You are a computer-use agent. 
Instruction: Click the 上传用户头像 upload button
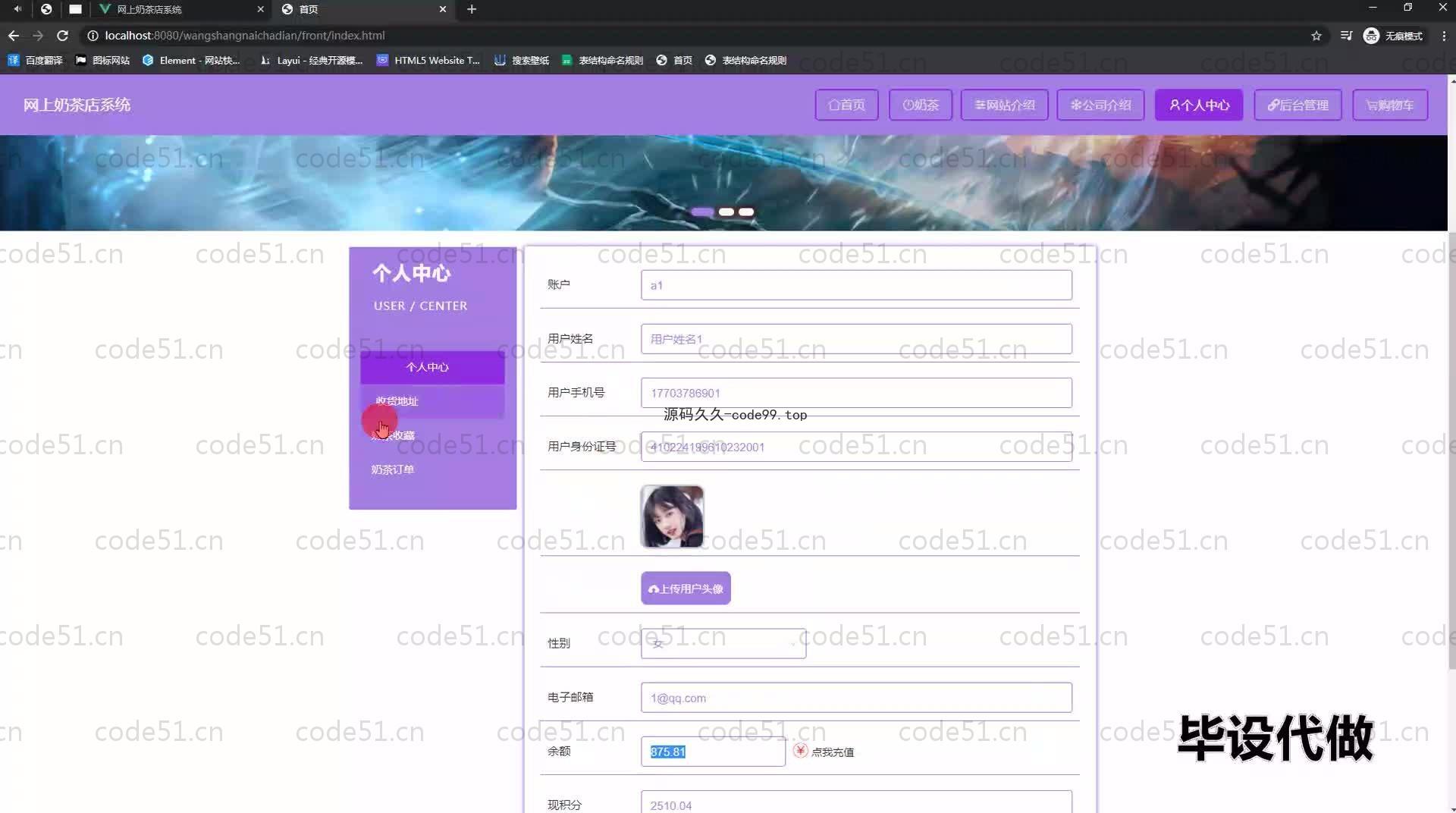[686, 589]
